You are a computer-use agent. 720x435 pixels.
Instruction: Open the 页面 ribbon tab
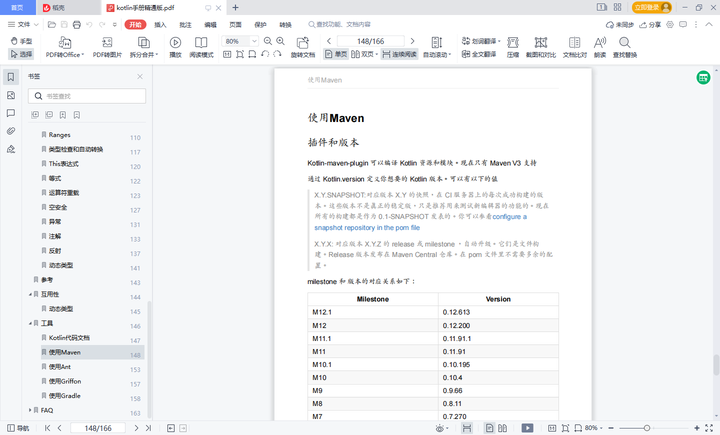[236, 25]
